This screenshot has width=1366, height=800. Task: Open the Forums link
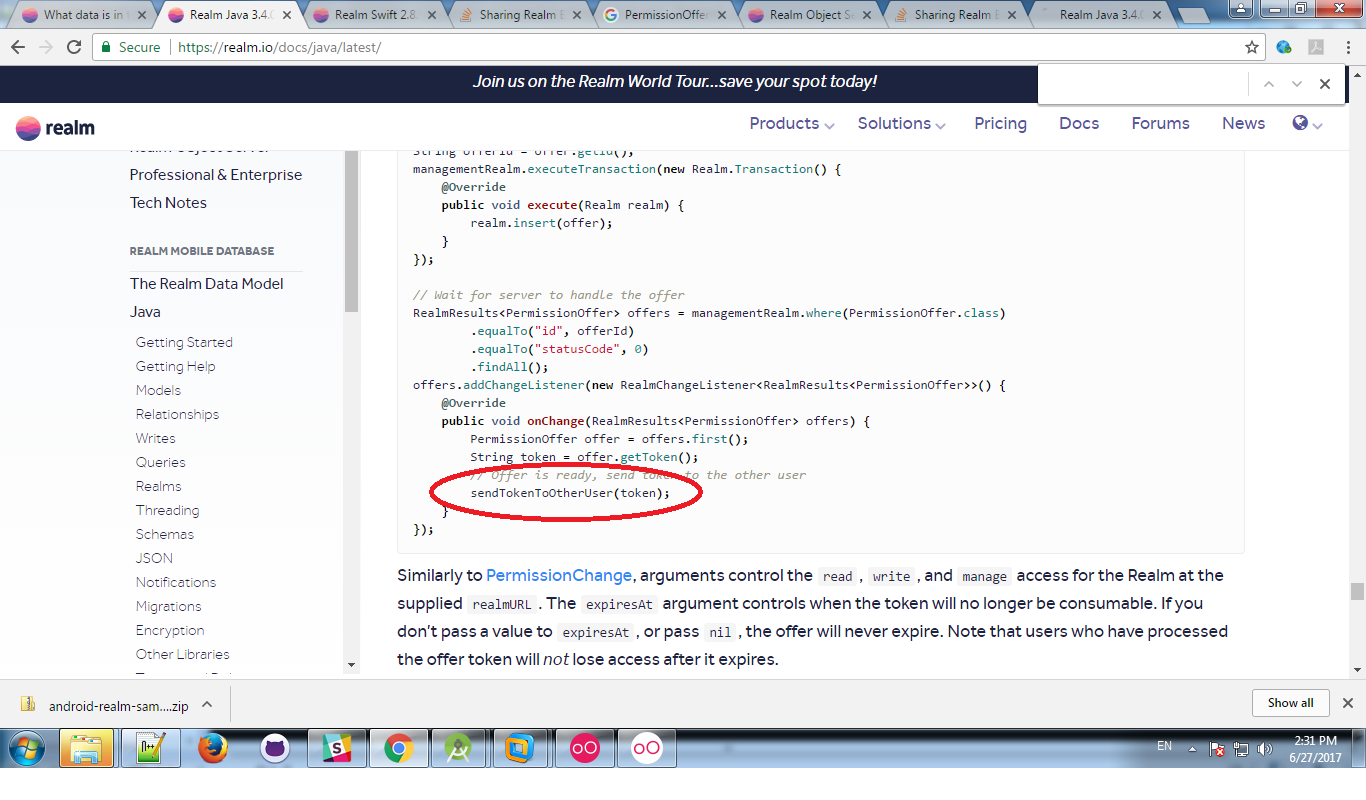pos(1160,123)
